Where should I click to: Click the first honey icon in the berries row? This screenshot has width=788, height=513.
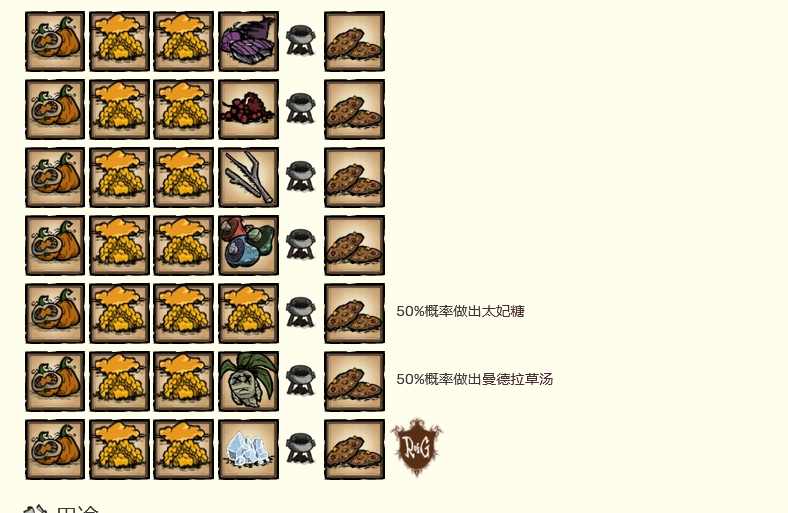coord(120,109)
